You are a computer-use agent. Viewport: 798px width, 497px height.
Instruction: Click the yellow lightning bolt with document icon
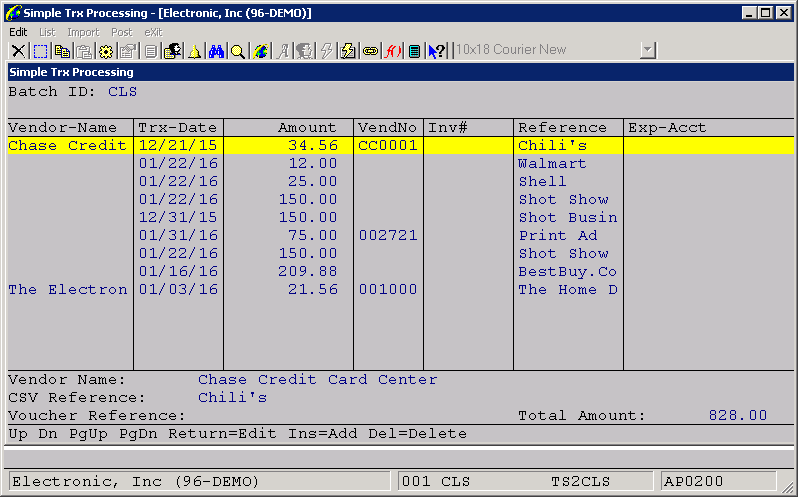348,51
